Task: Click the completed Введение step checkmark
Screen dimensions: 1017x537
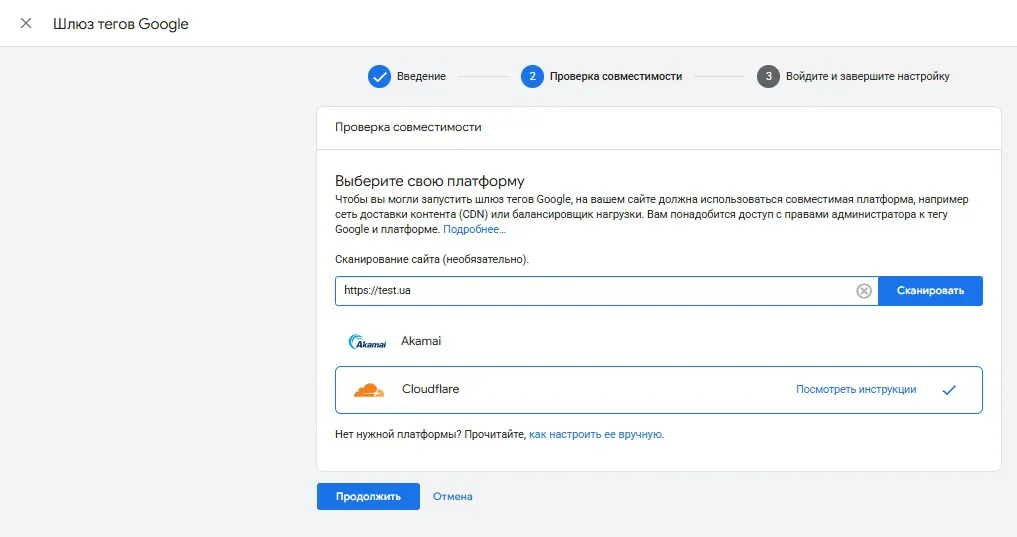Action: pyautogui.click(x=379, y=77)
